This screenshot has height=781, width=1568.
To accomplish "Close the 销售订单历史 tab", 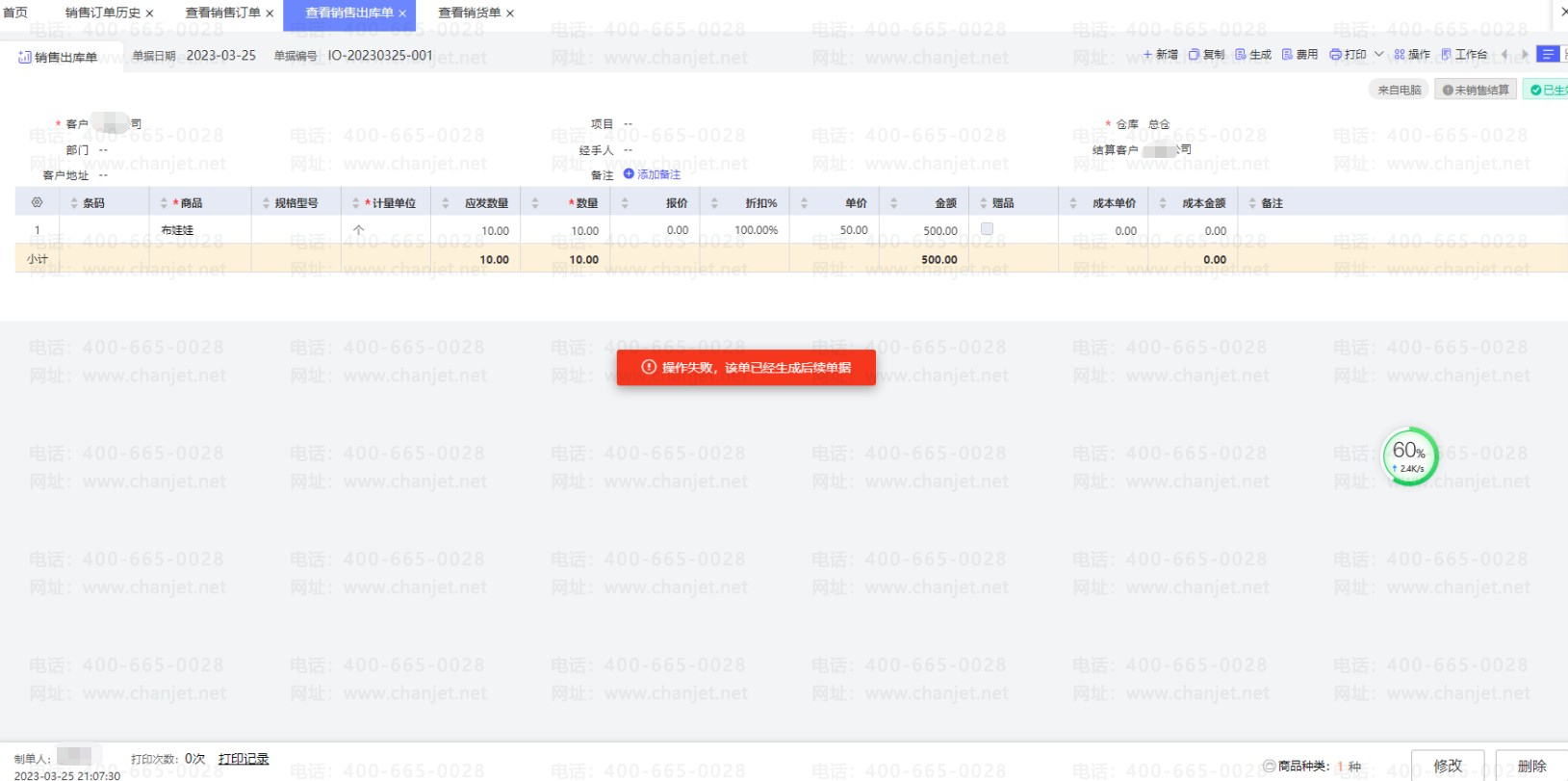I will point(149,13).
